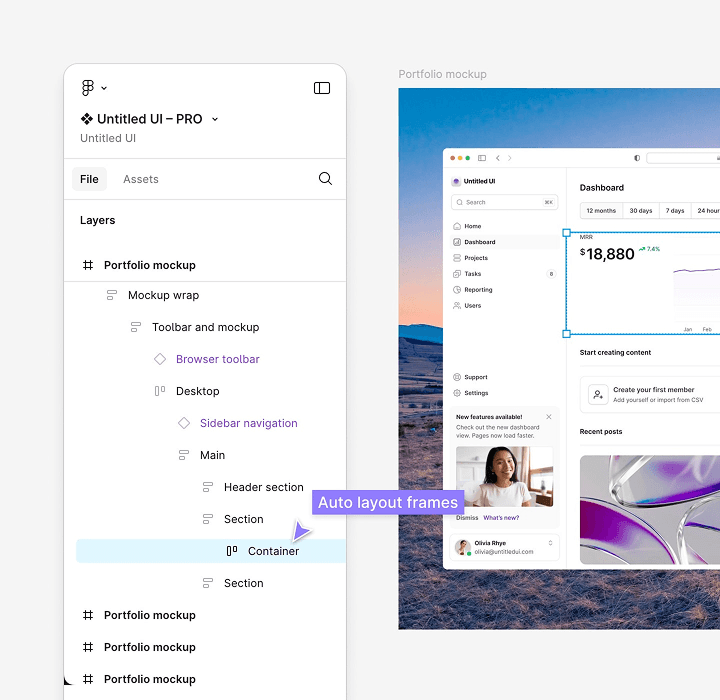Expand the chevron beside the Figma logo
This screenshot has width=720, height=700.
point(104,88)
